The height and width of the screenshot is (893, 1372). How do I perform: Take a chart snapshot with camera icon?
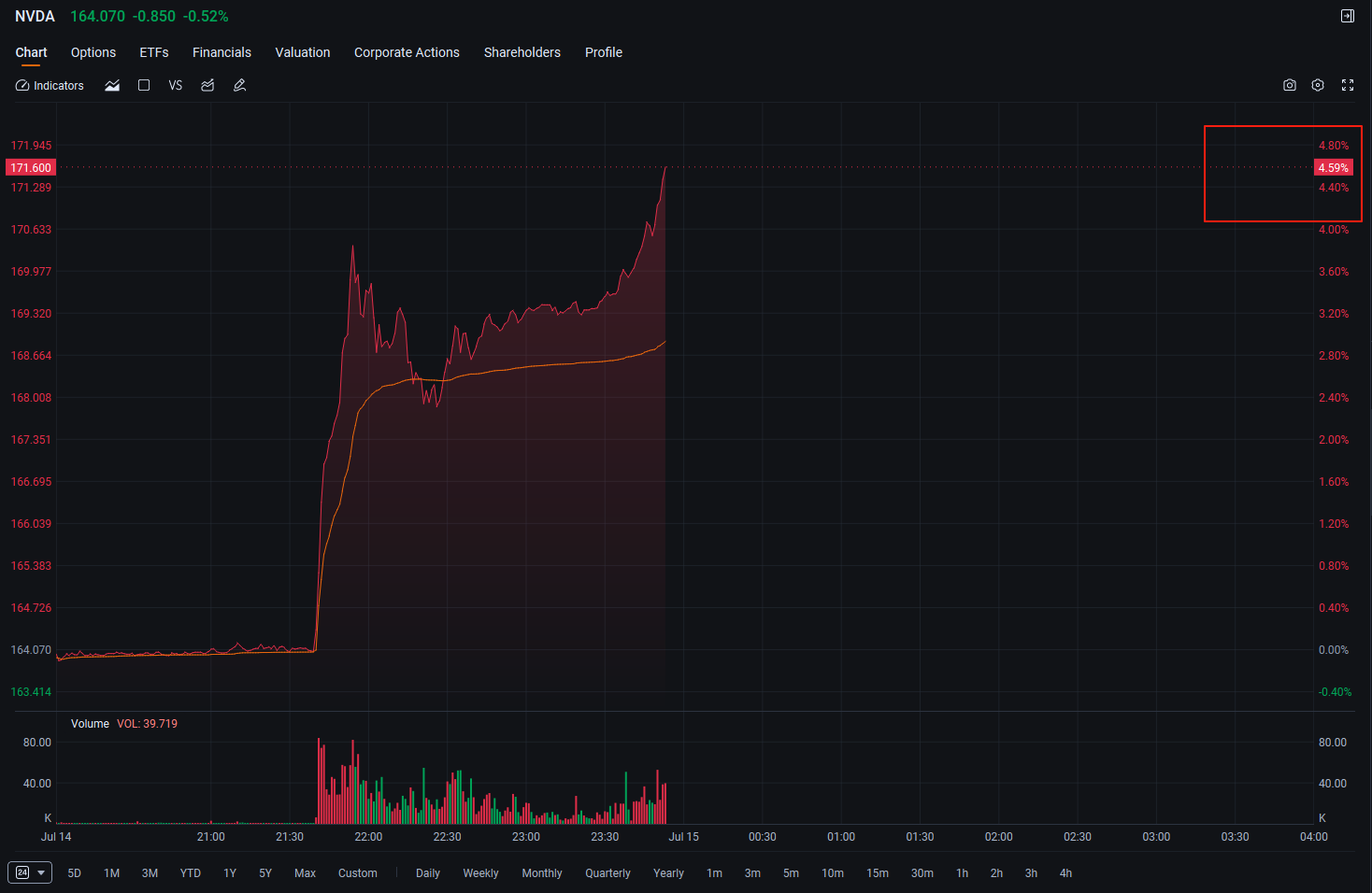(x=1290, y=85)
